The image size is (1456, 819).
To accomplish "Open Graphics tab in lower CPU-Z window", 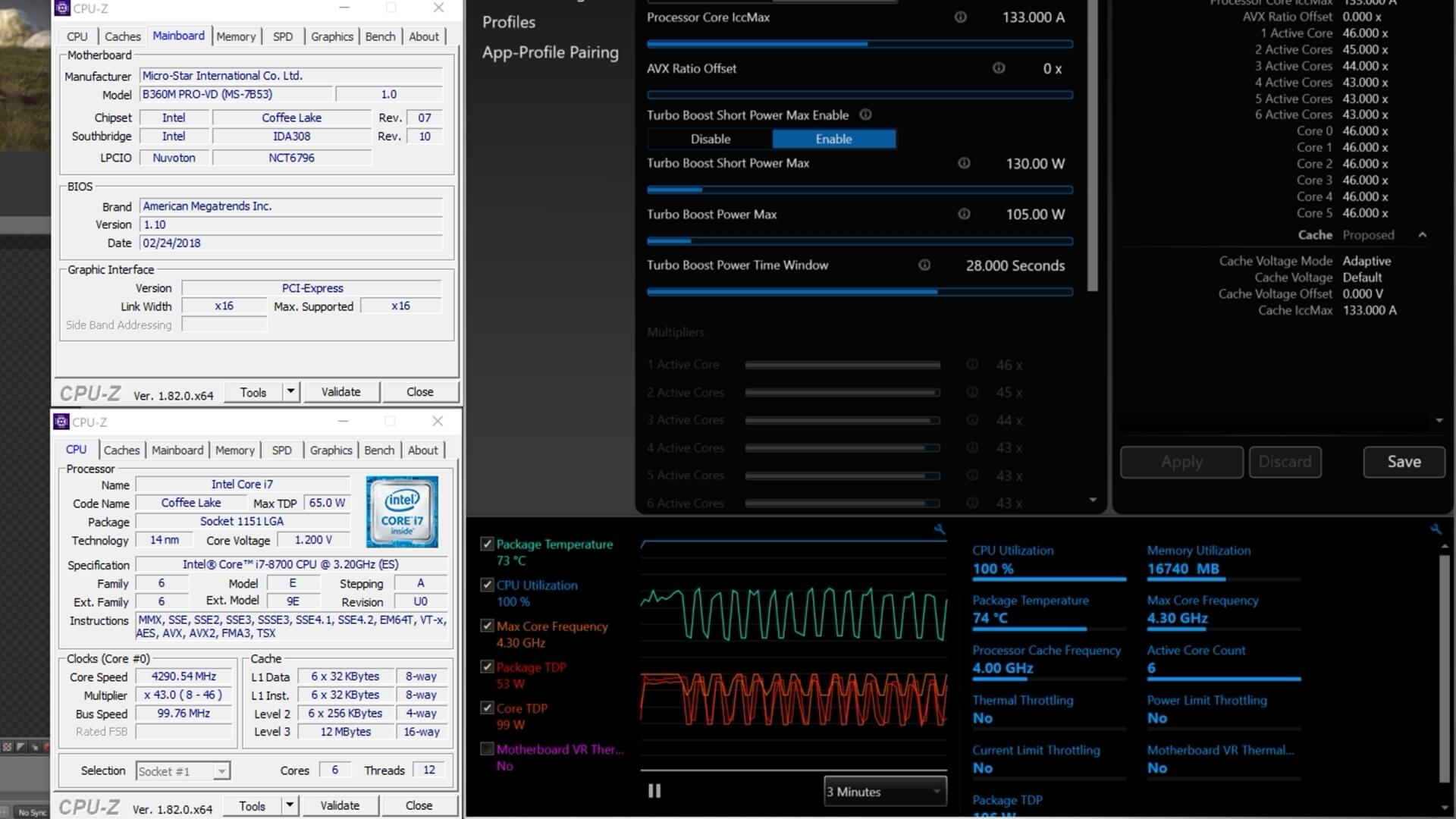I will (x=331, y=450).
